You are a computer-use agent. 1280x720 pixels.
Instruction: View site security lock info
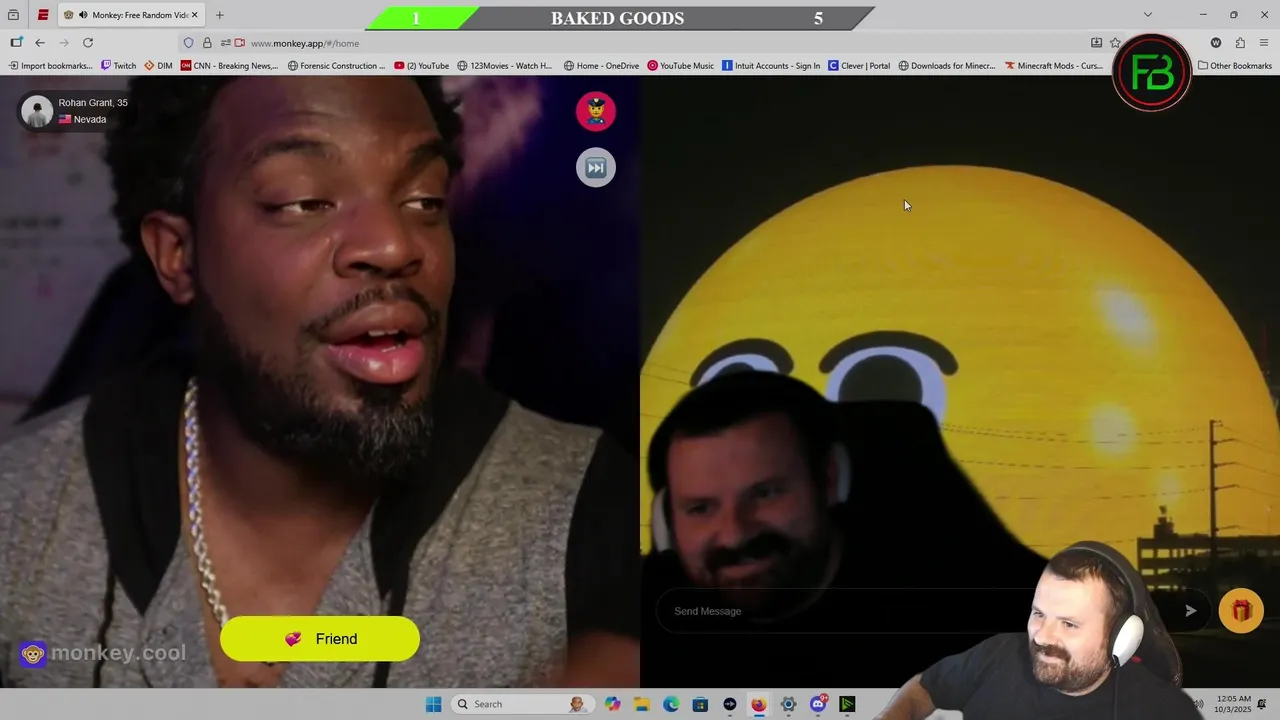207,43
